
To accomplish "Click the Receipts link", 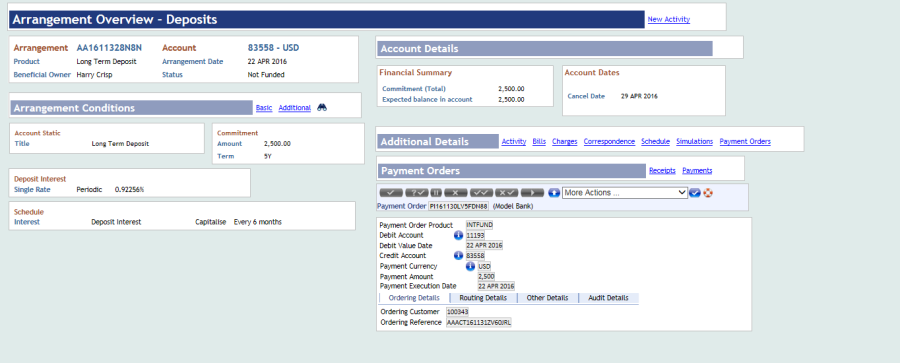I will tap(662, 171).
